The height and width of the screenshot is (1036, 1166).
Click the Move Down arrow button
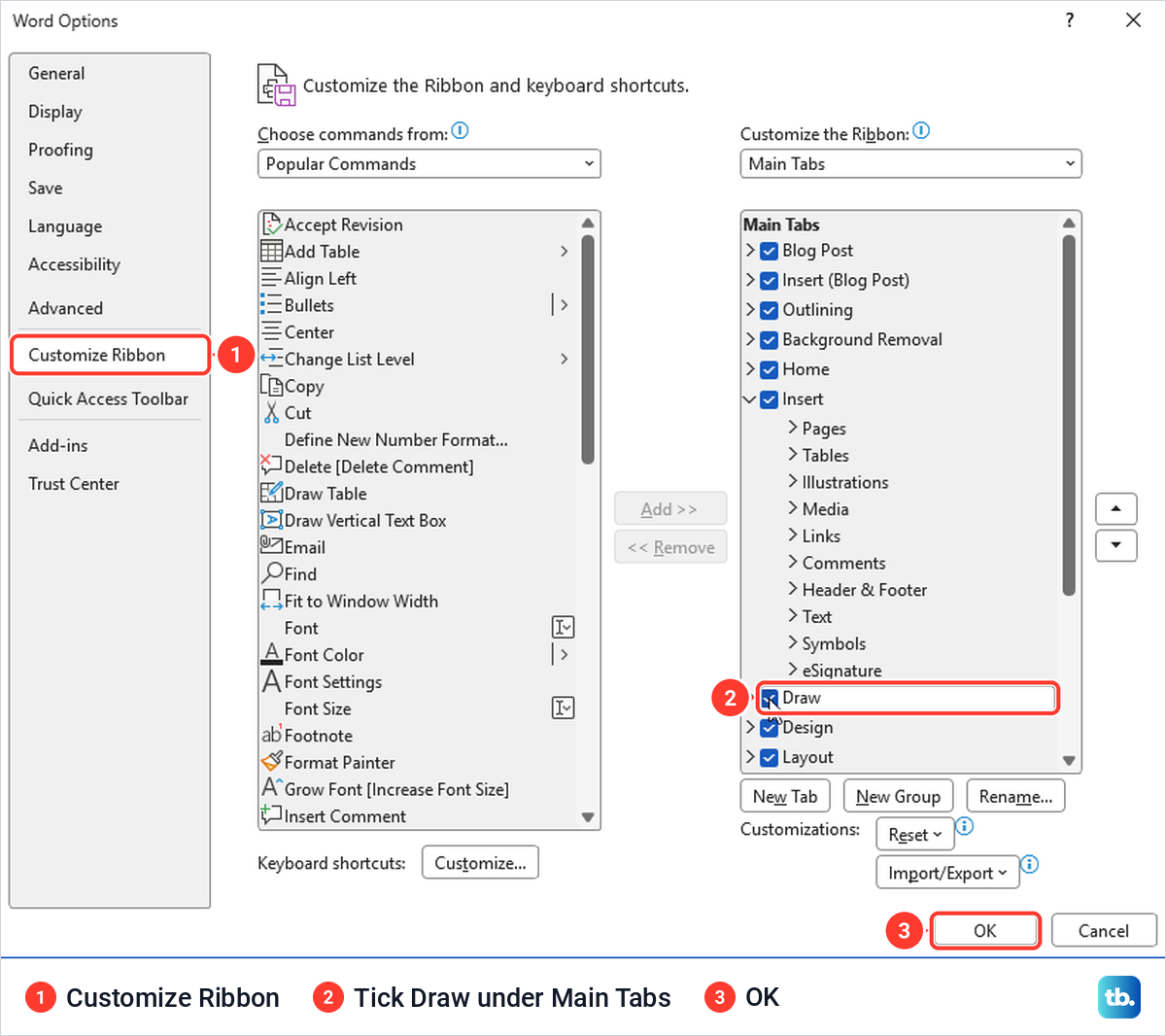pos(1116,545)
